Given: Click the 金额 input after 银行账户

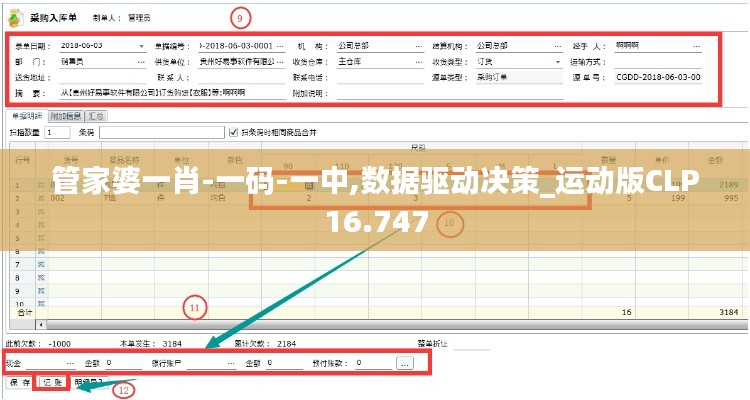Looking at the screenshot, I should click(284, 364).
